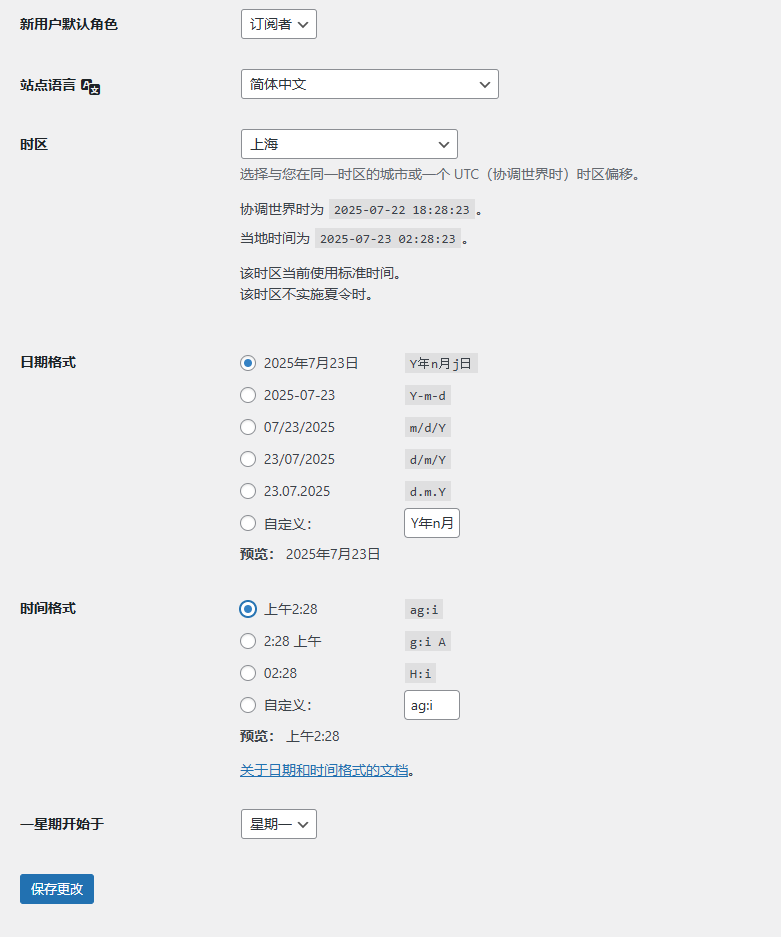Pick the 23/07/2025 date format
Screen dimensions: 781x937
(x=248, y=459)
